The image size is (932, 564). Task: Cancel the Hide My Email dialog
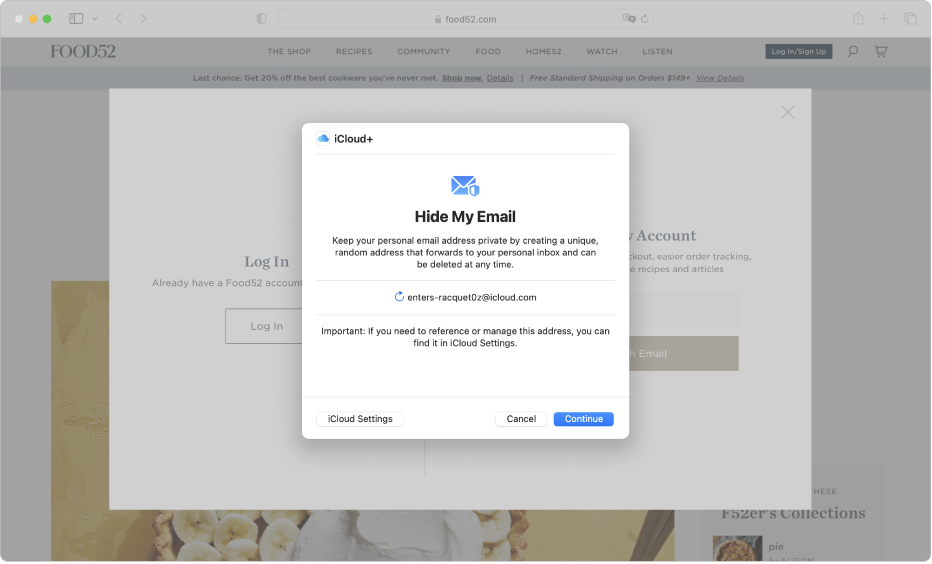point(521,419)
